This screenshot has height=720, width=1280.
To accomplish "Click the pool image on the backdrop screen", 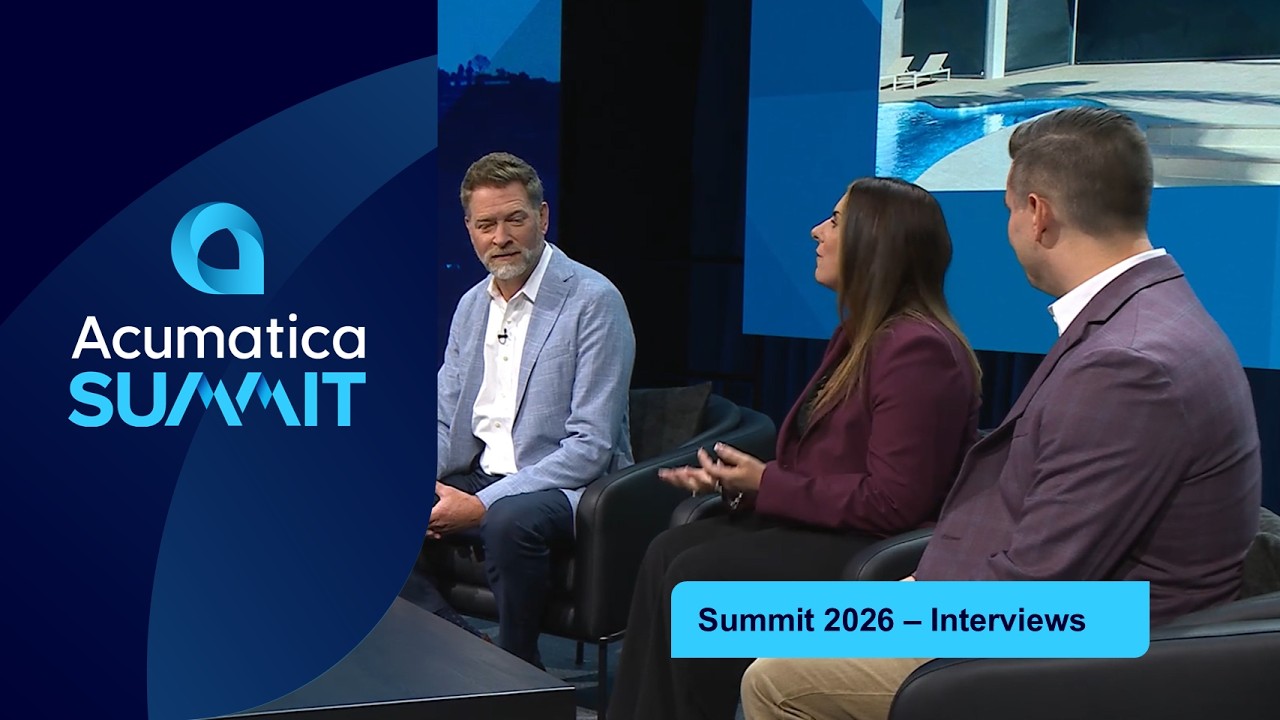I will (1078, 95).
